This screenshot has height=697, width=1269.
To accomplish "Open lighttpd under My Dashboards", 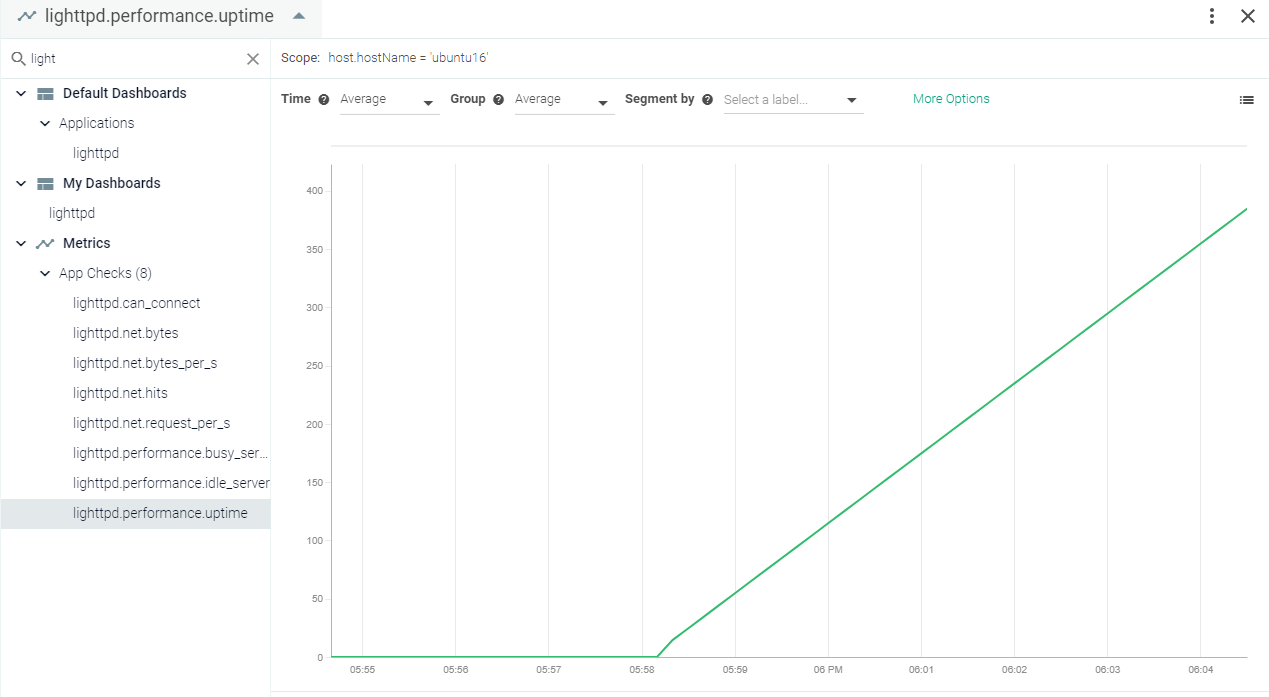I will 72,213.
